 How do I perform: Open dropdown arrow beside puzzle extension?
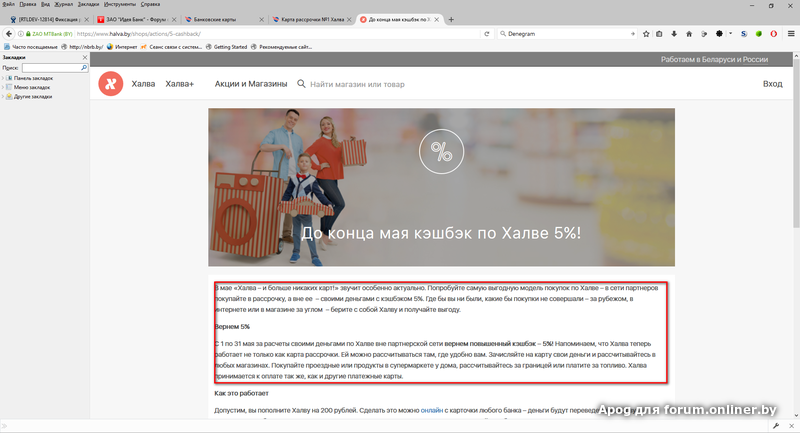(731, 34)
